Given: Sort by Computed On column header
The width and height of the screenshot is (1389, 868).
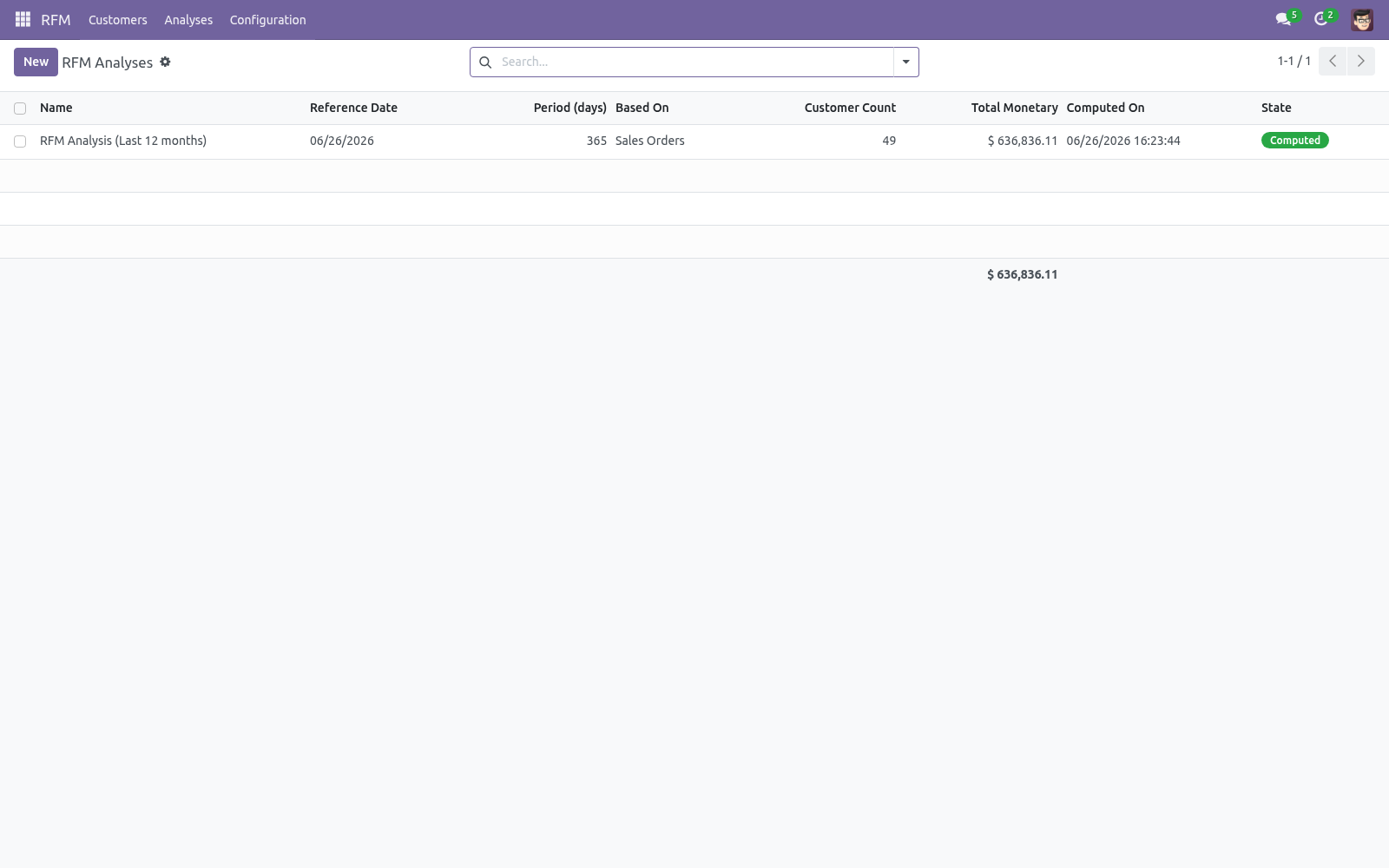Looking at the screenshot, I should tap(1105, 108).
